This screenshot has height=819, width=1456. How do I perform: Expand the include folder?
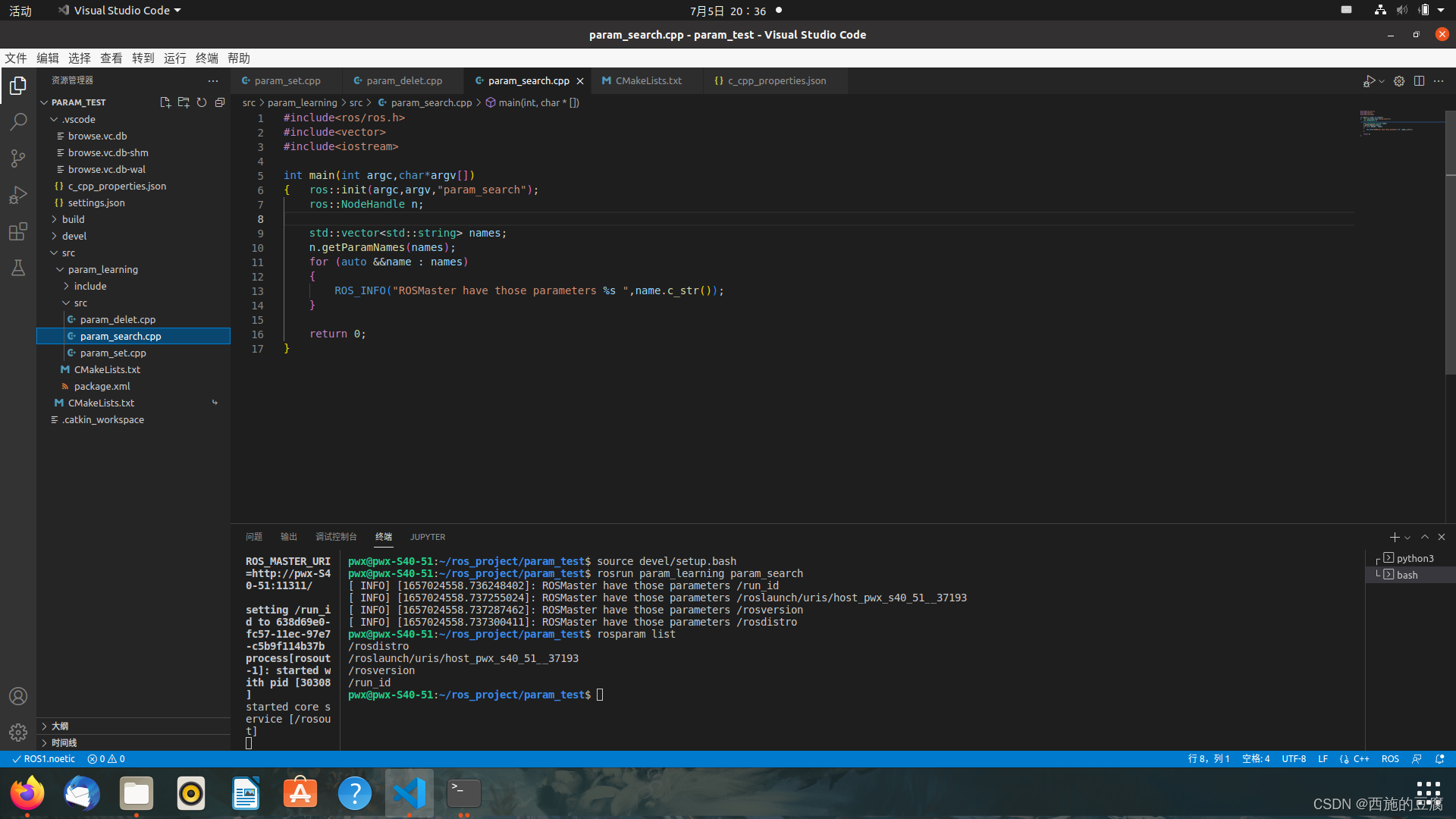(x=89, y=286)
